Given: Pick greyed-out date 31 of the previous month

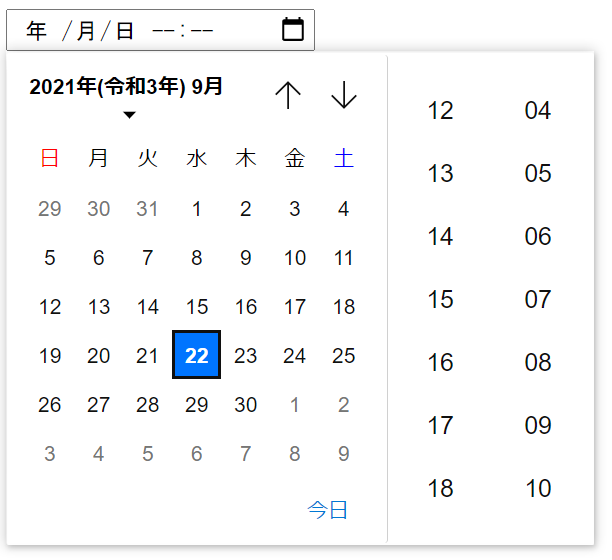Looking at the screenshot, I should click(x=147, y=209).
